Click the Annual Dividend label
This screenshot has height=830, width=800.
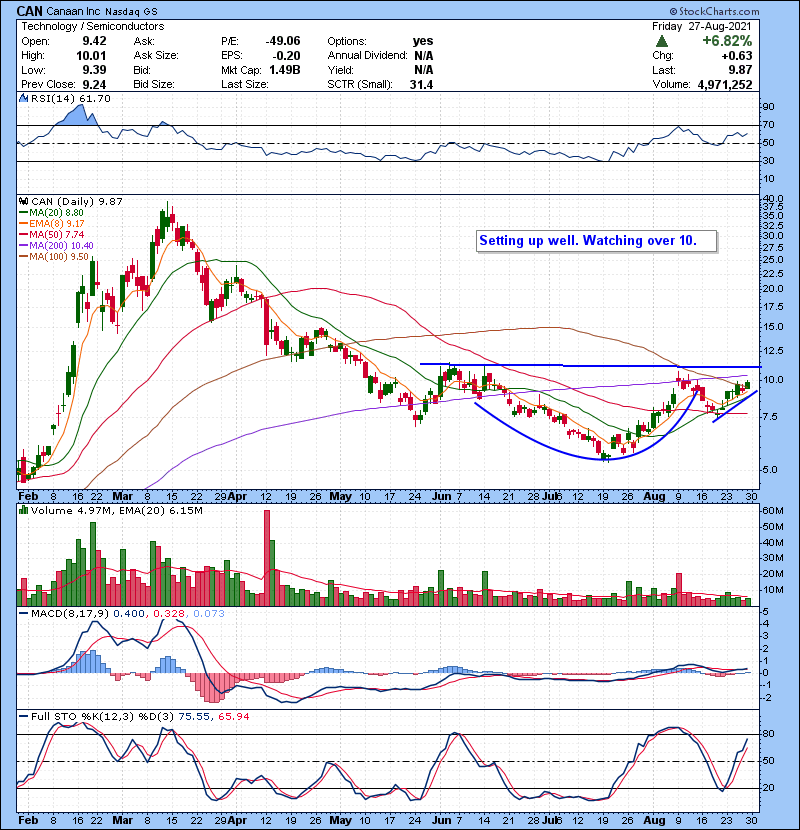[367, 56]
